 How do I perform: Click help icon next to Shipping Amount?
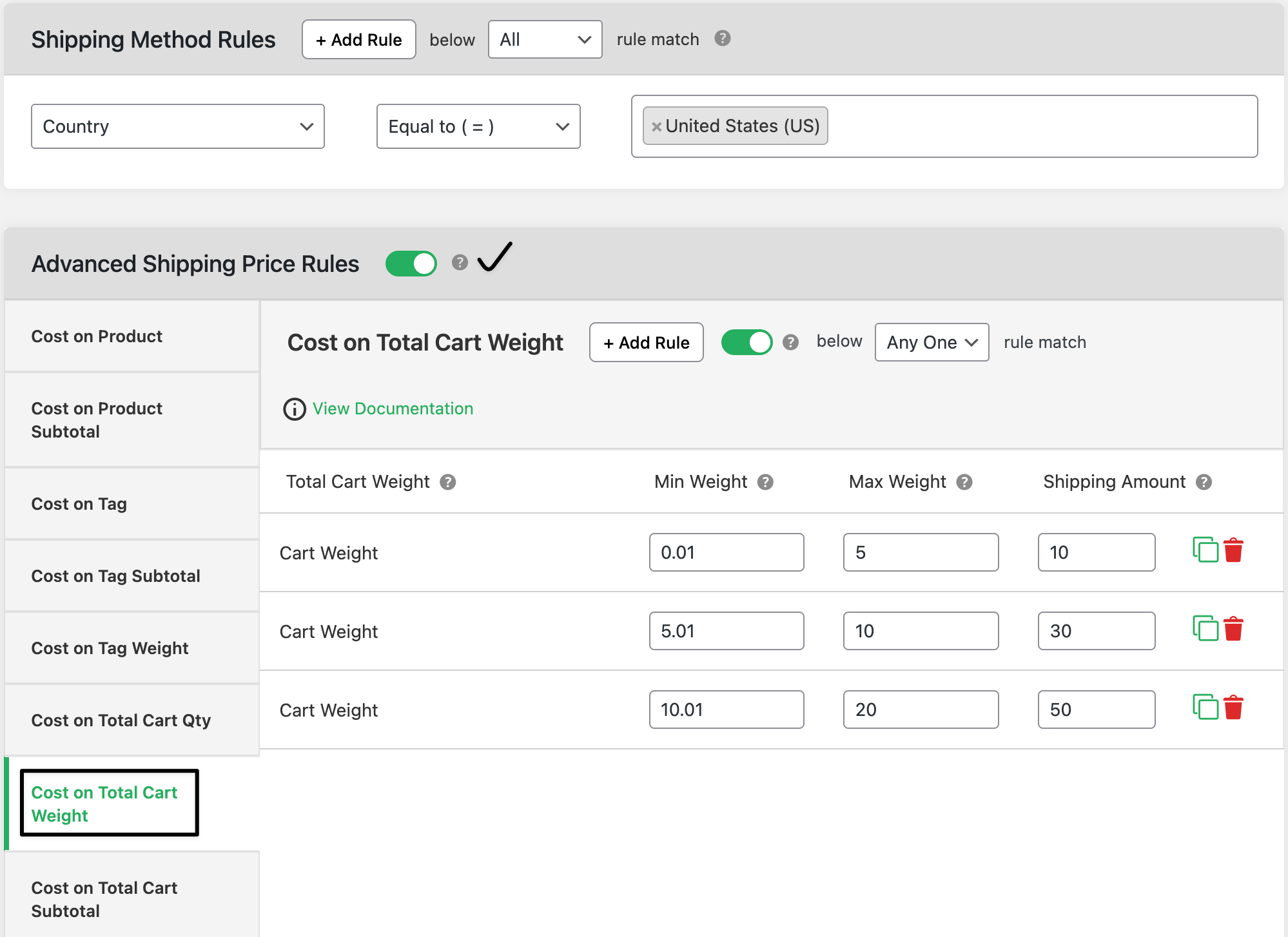tap(1204, 482)
